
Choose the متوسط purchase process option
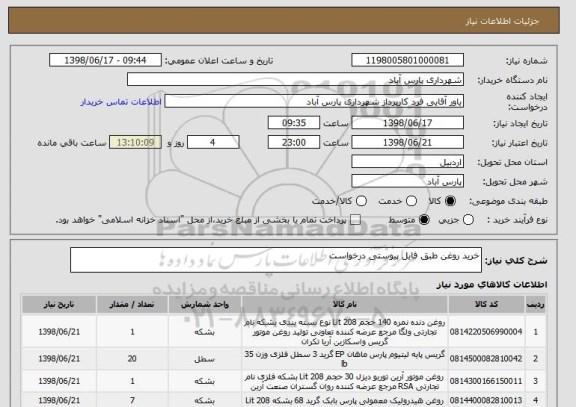coord(424,220)
